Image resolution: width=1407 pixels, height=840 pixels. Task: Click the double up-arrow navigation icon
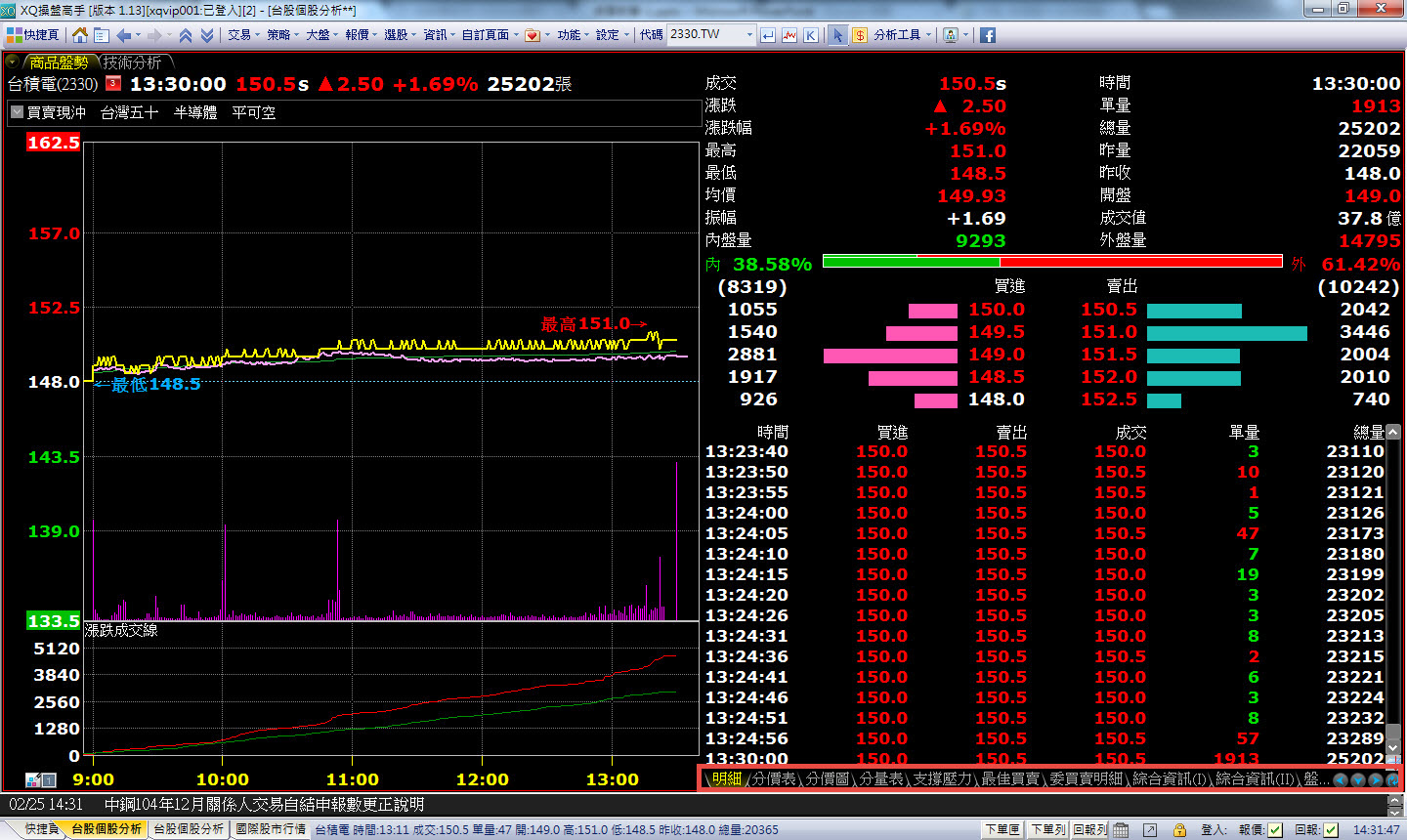(185, 35)
